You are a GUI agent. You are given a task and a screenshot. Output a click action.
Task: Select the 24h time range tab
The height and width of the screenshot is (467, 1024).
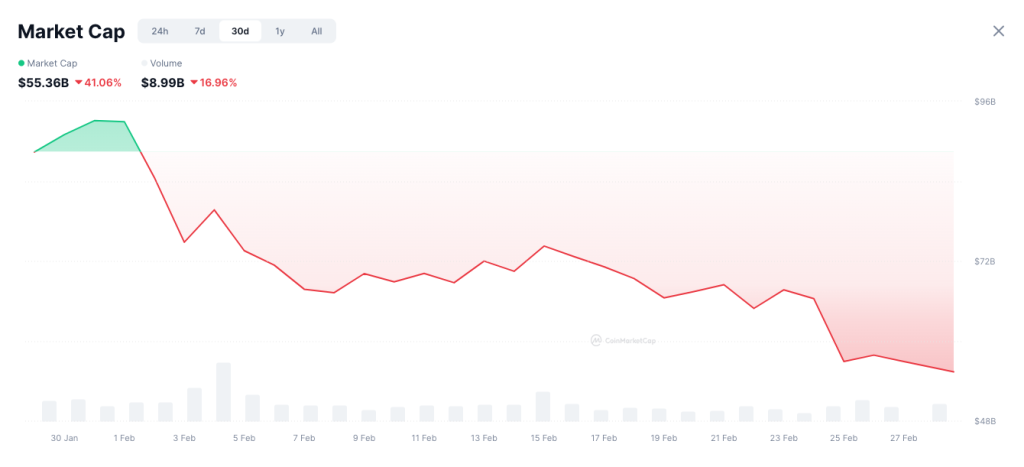pos(160,31)
